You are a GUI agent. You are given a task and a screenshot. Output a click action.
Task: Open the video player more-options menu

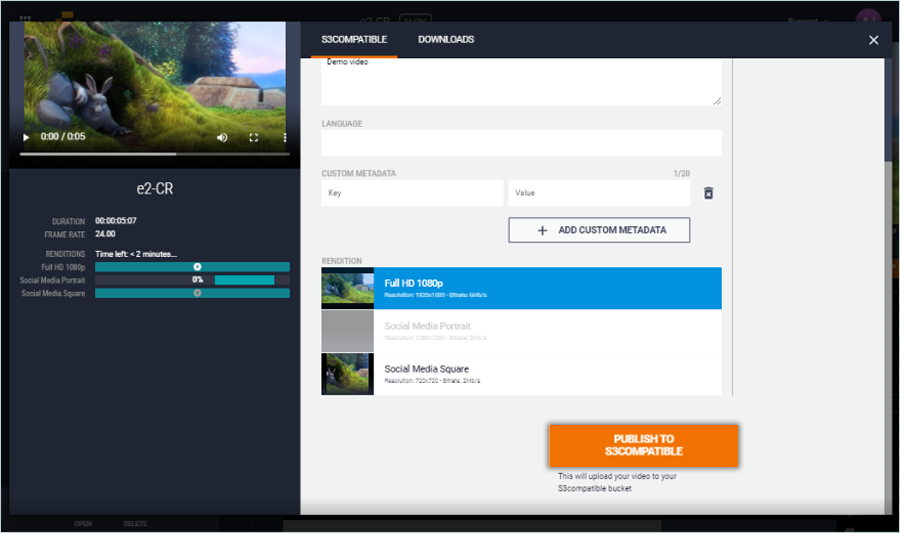[285, 137]
